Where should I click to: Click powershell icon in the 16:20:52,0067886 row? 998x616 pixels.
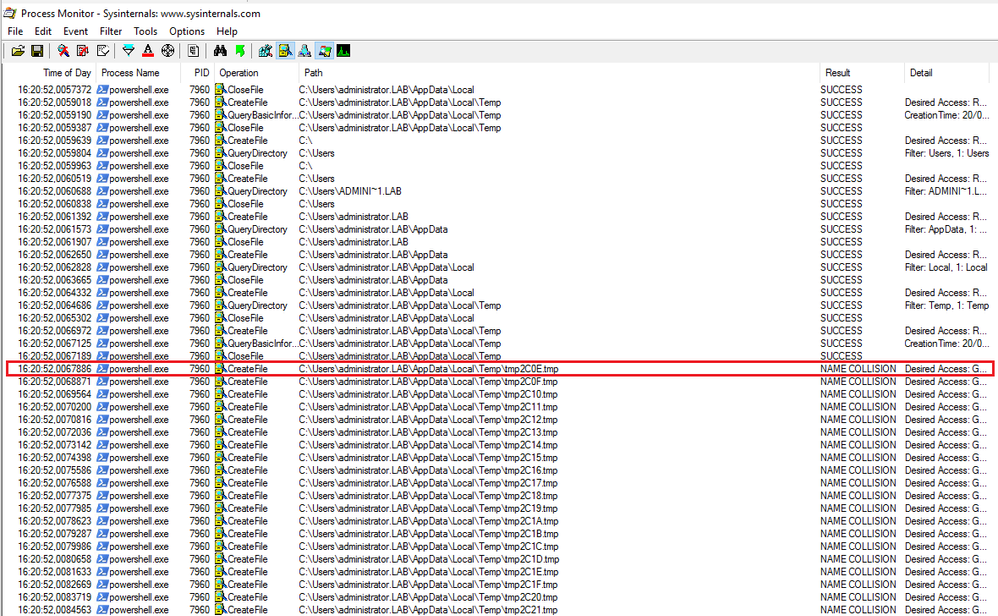(102, 369)
